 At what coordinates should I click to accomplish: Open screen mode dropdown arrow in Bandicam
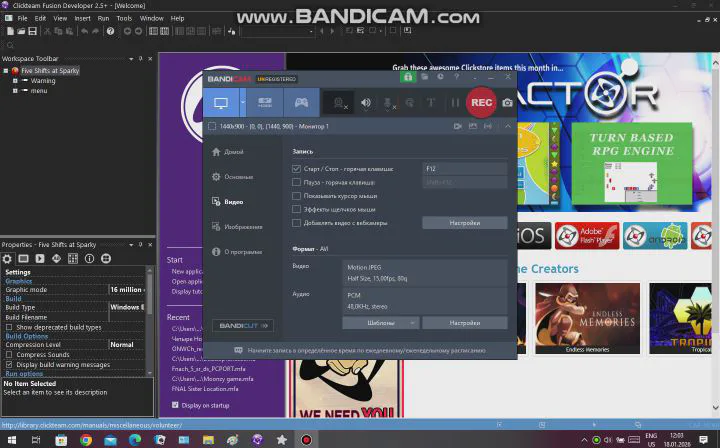(243, 103)
